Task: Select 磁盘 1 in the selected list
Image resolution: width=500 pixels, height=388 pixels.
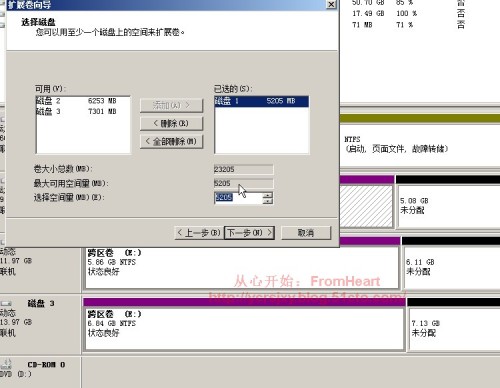Action: pos(261,101)
